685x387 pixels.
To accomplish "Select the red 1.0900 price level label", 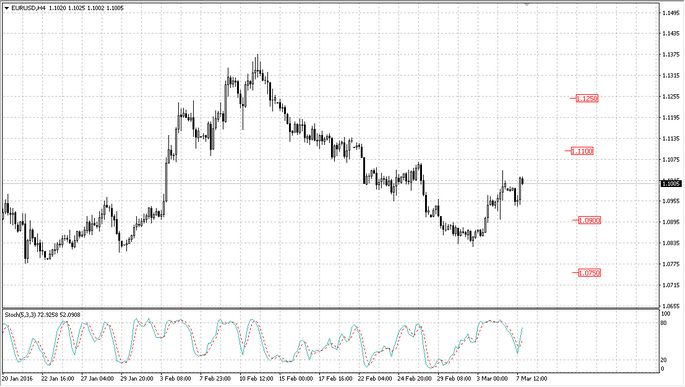I will click(589, 221).
